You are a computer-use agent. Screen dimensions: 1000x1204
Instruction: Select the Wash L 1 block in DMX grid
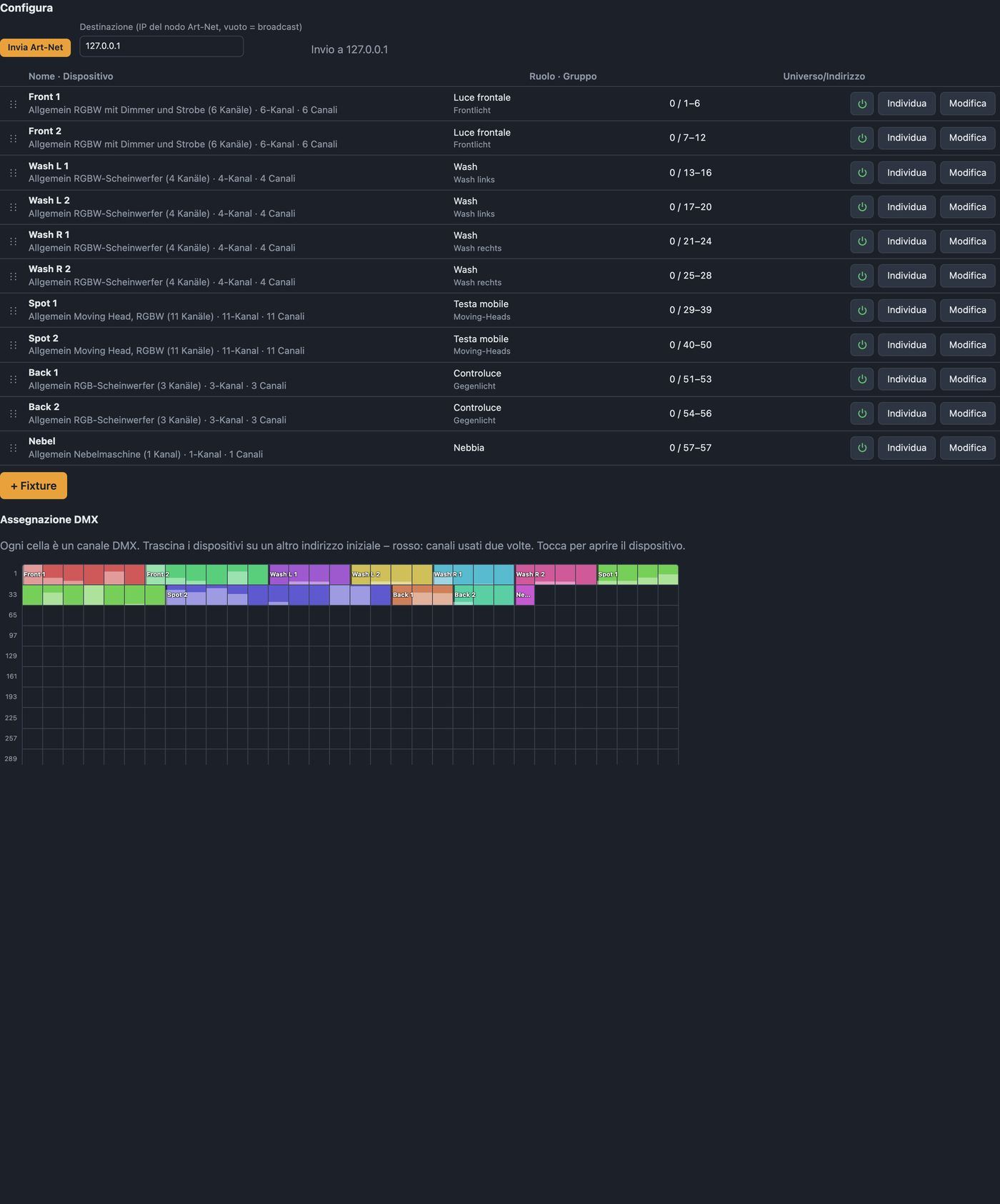309,575
